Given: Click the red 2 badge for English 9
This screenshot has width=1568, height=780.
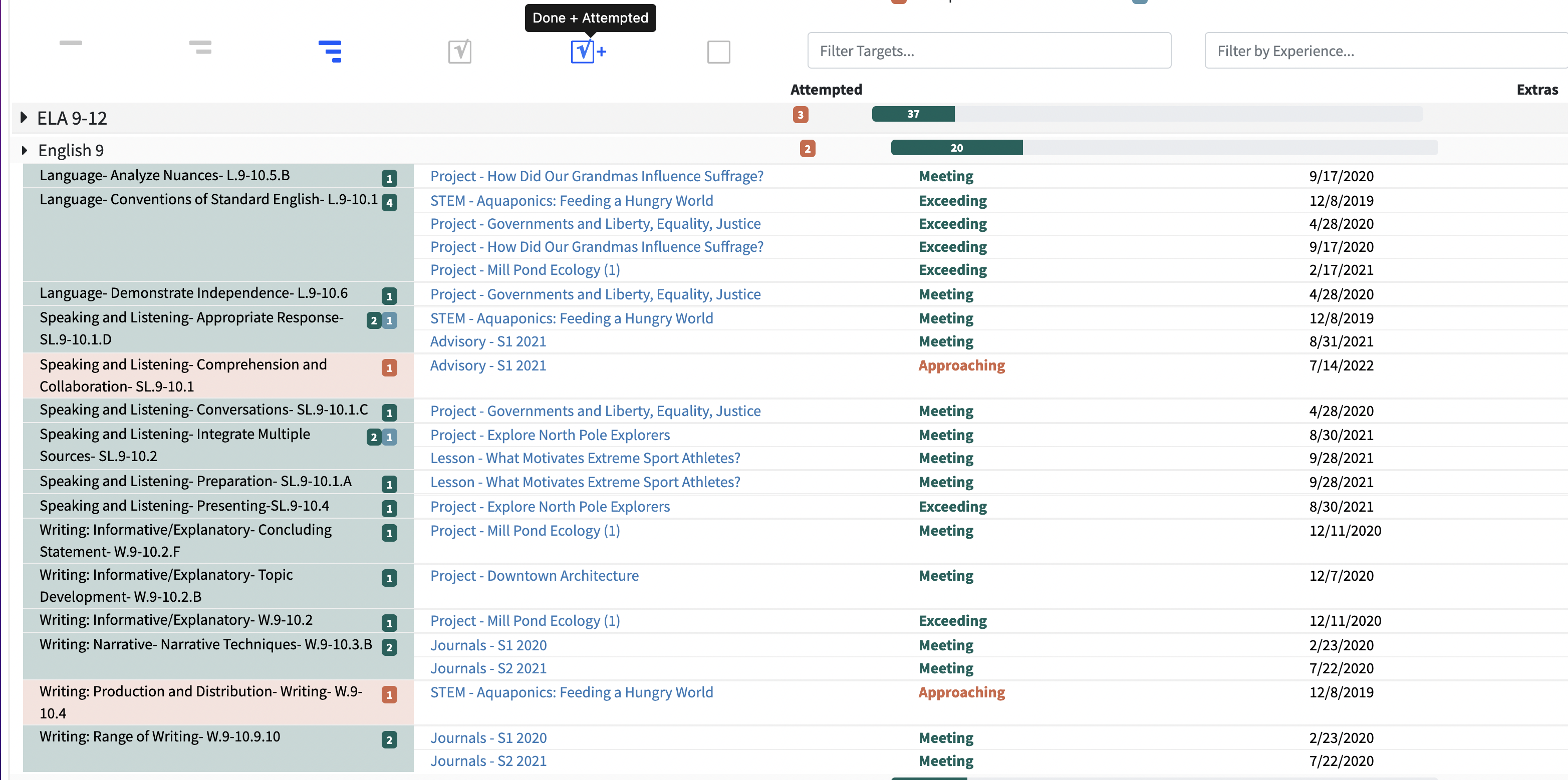Looking at the screenshot, I should [x=807, y=149].
